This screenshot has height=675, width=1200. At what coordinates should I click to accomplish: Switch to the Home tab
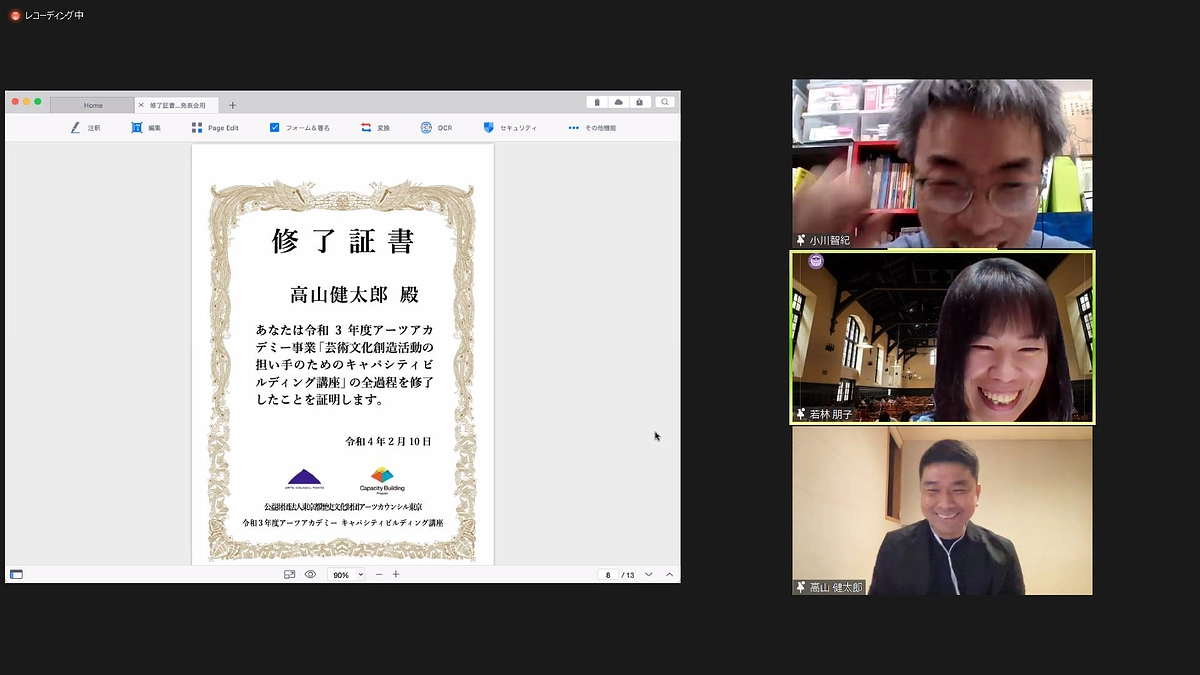tap(92, 105)
